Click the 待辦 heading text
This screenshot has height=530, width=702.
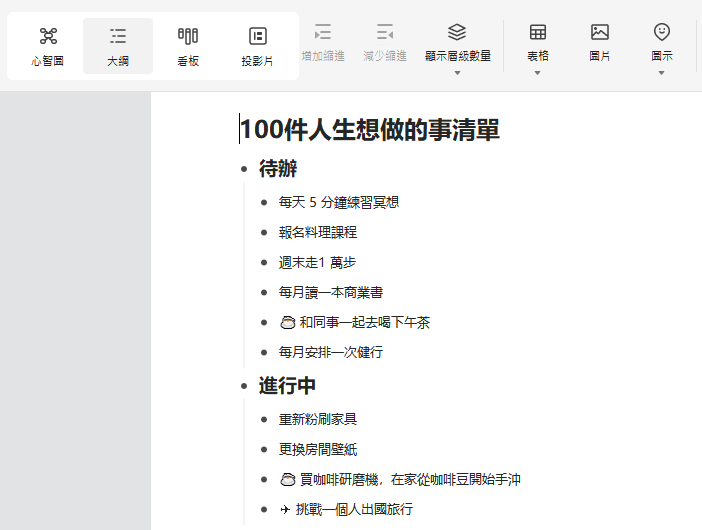278,169
